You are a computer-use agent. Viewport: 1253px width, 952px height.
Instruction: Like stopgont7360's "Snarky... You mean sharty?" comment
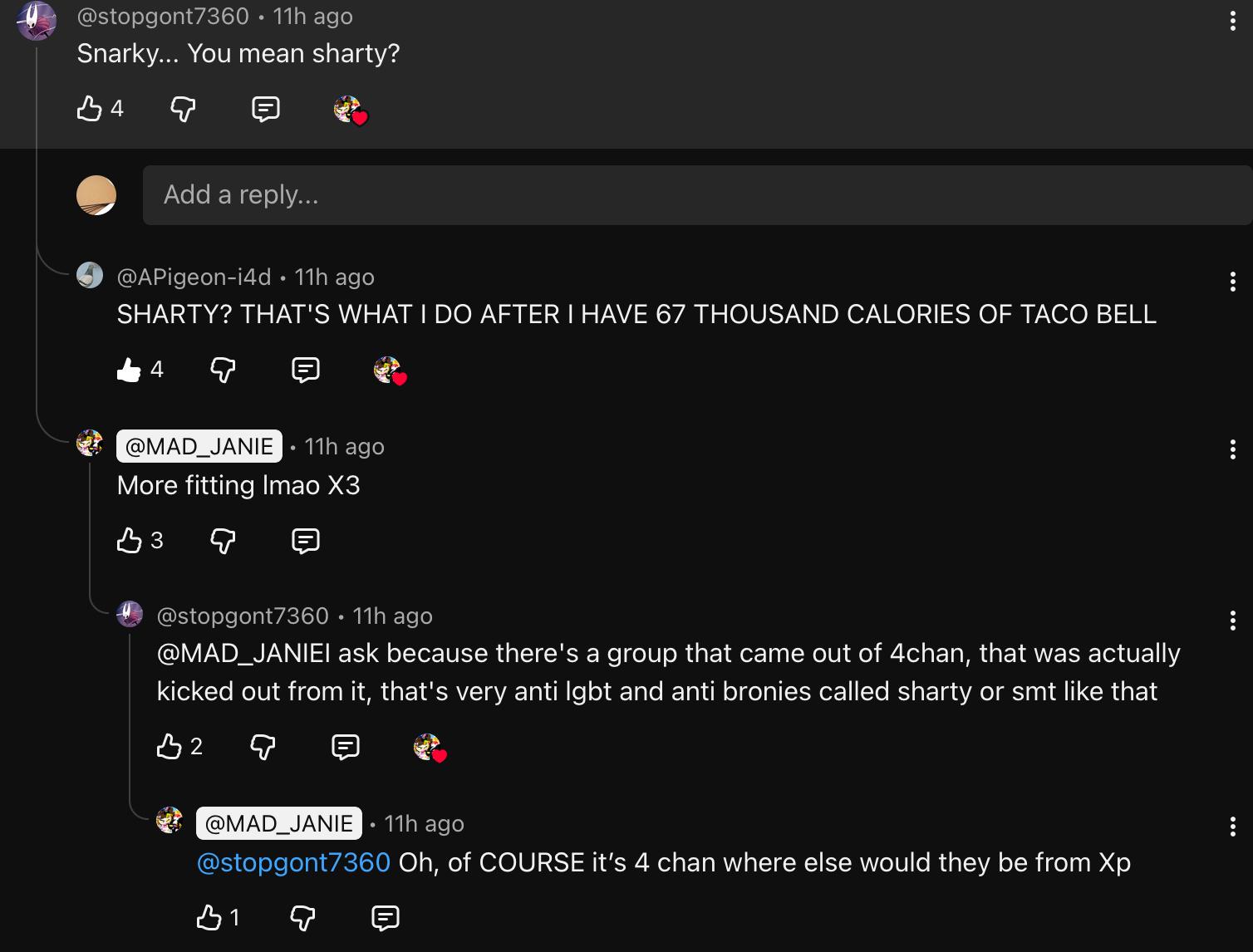coord(89,108)
